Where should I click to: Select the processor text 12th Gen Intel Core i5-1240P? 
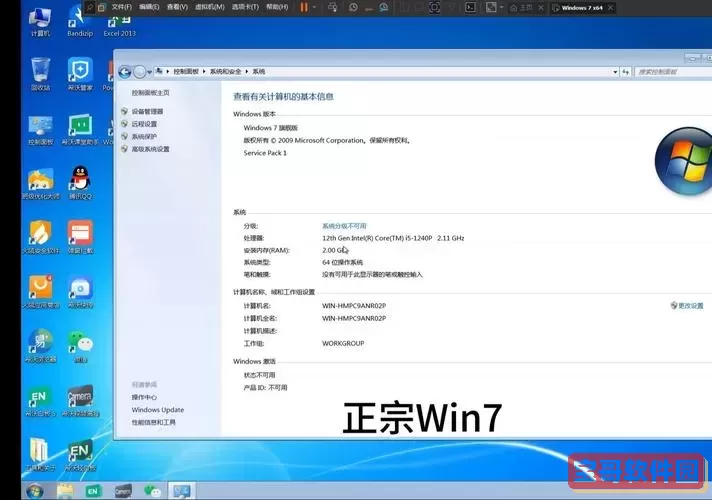[393, 238]
